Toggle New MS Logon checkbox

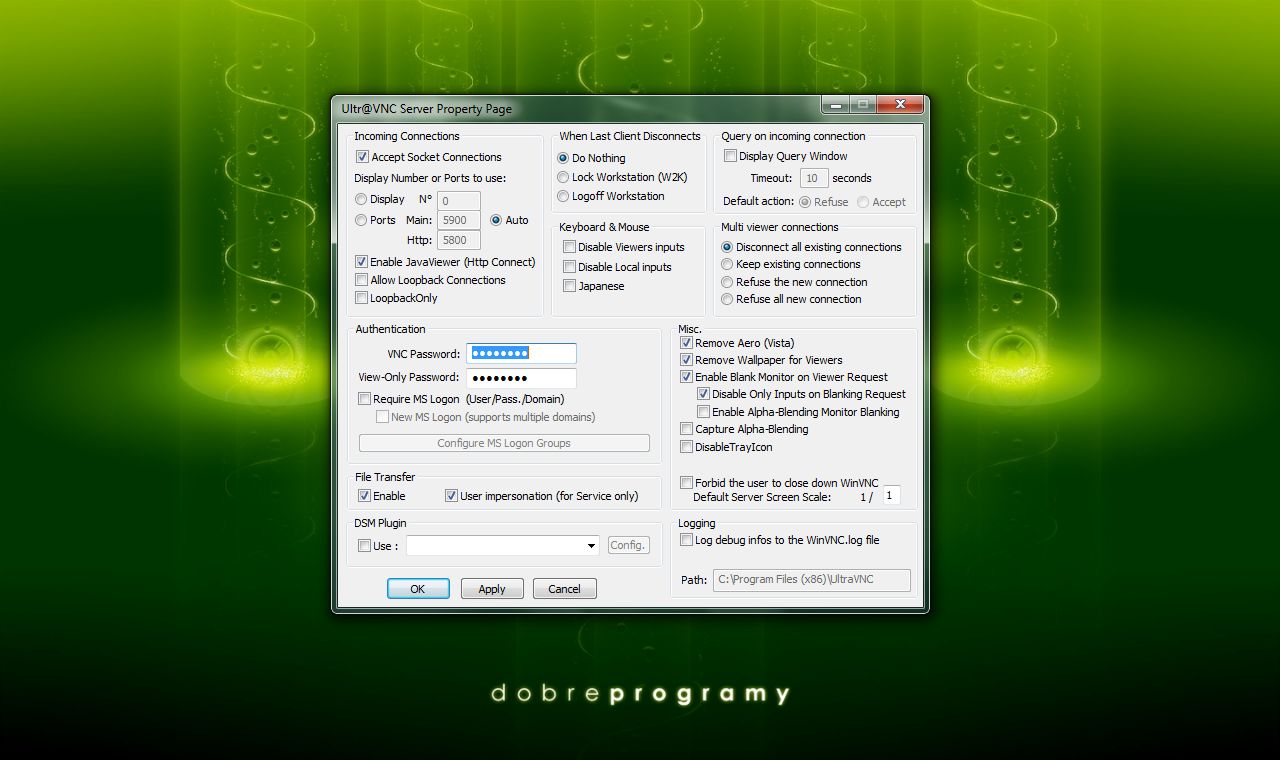(x=382, y=417)
